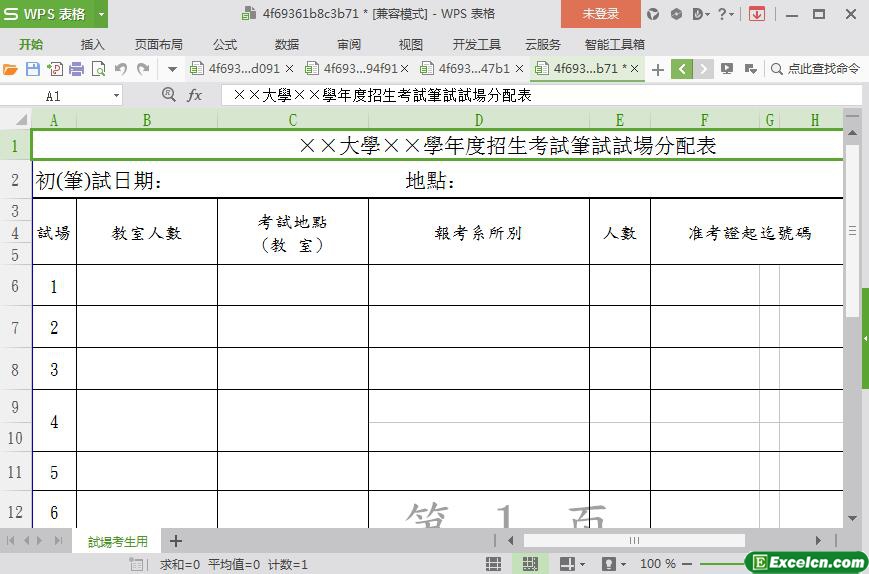Open the D-shaped icon dropdown in title bar

pos(701,14)
